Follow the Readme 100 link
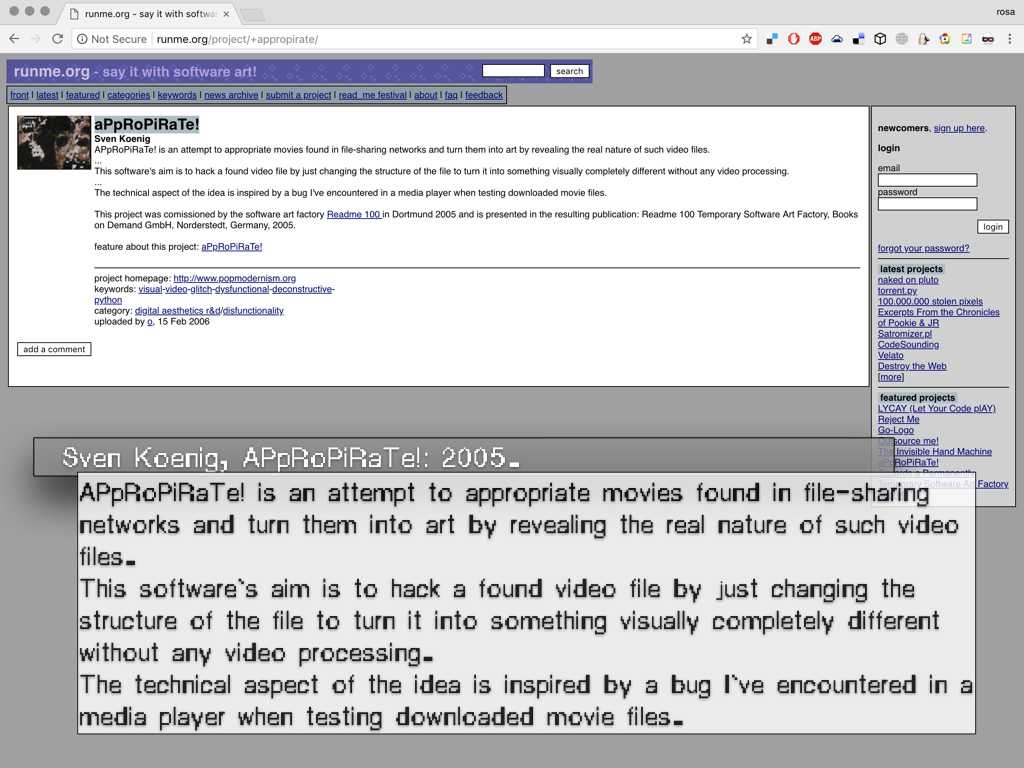1024x768 pixels. click(354, 214)
